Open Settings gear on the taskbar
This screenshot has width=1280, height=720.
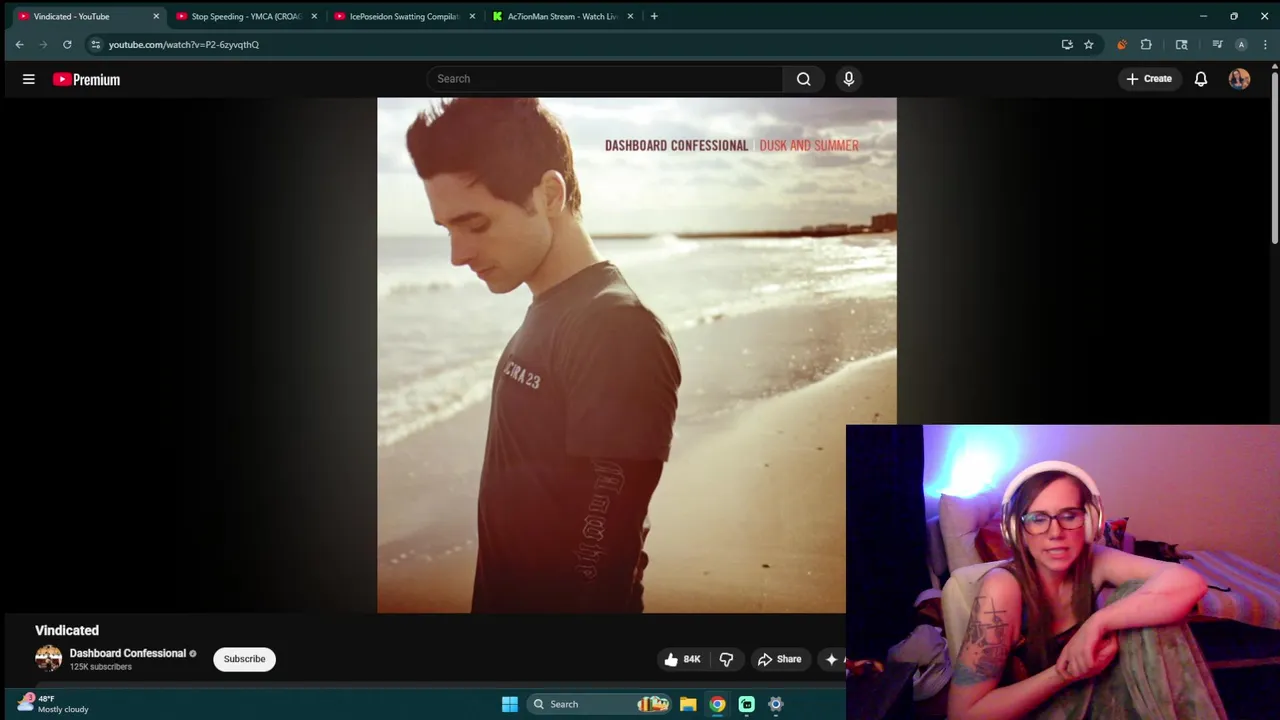click(x=775, y=704)
